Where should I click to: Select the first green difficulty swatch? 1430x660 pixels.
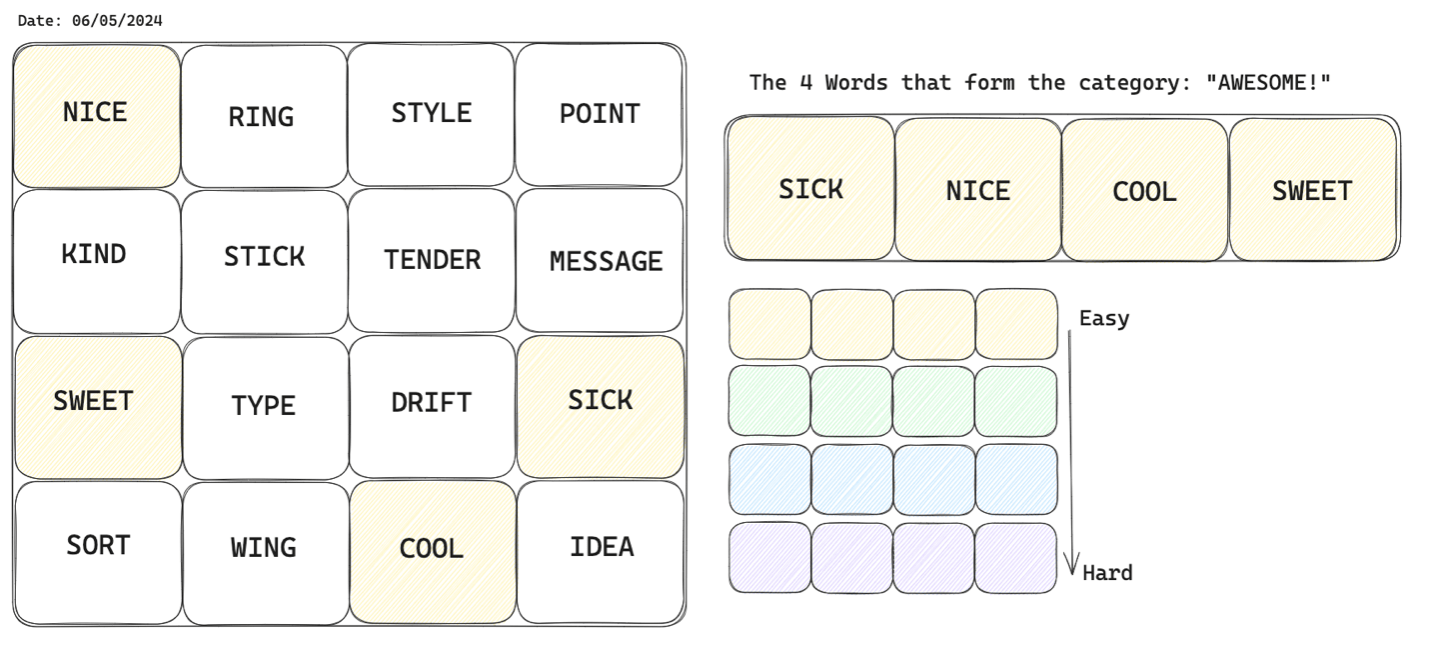coord(769,401)
